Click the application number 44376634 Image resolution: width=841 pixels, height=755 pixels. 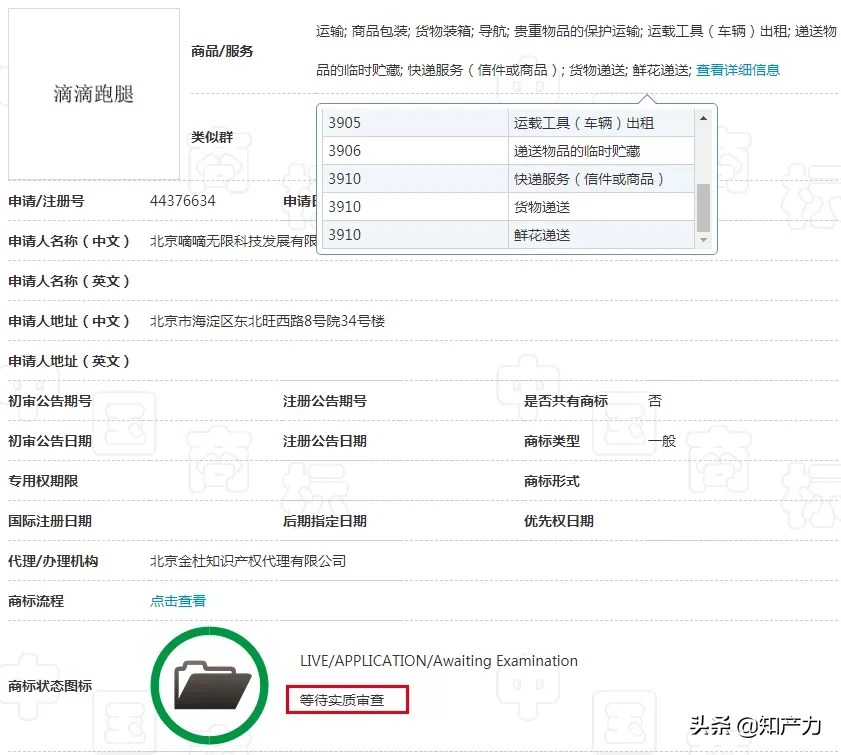coord(182,201)
